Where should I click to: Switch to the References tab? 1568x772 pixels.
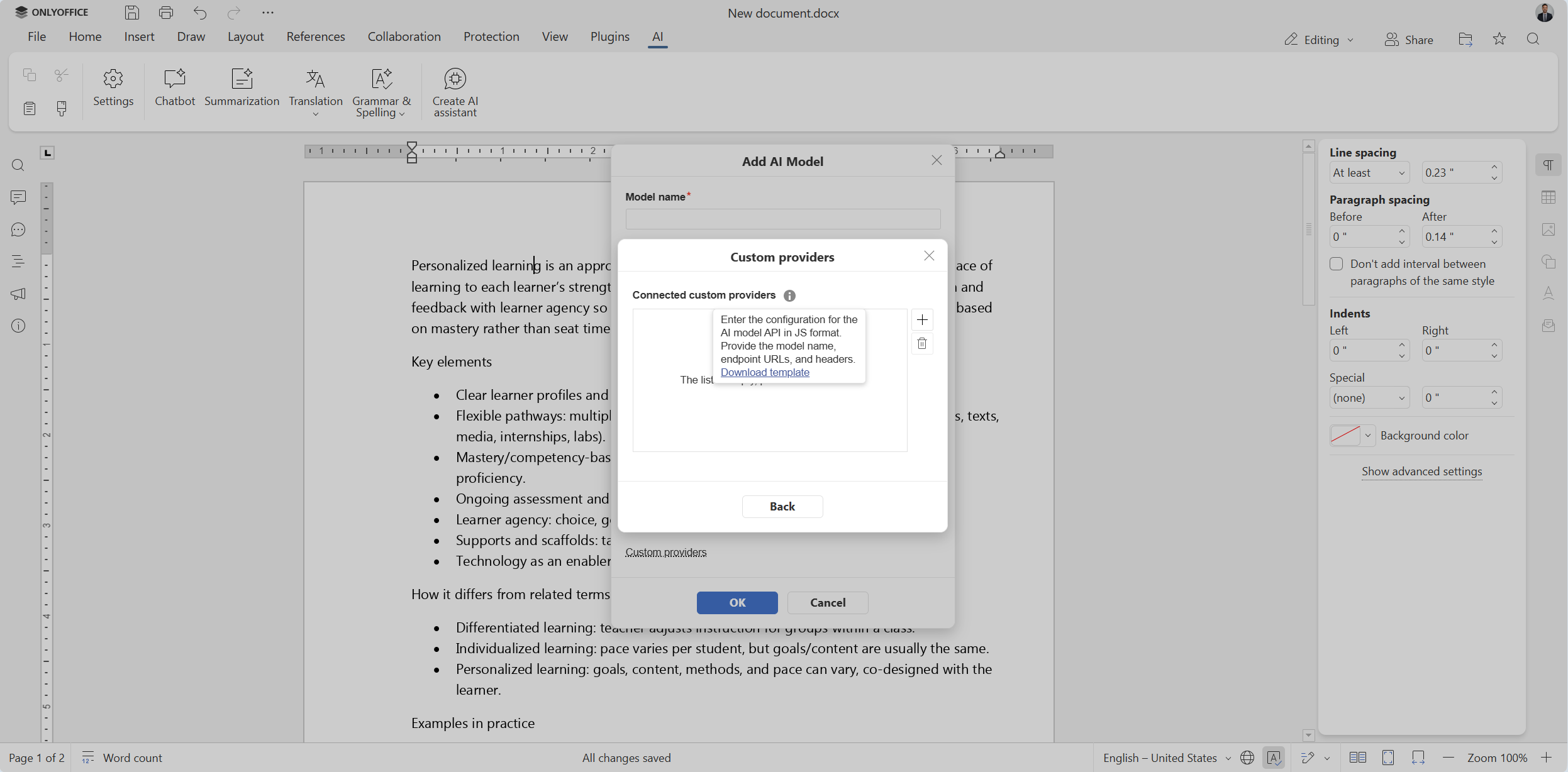(x=316, y=36)
